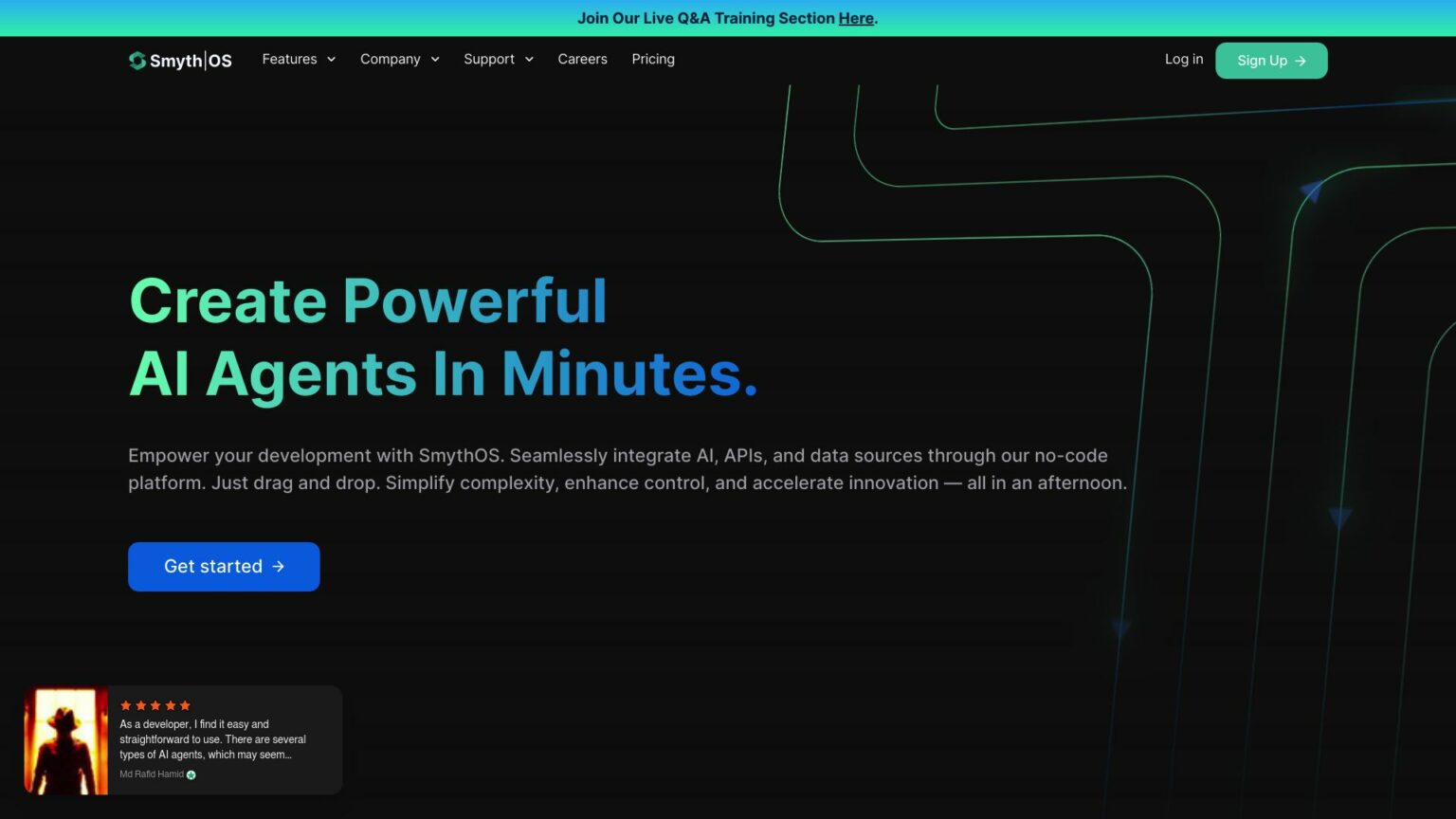
Task: Open the Features dropdown
Action: [298, 59]
